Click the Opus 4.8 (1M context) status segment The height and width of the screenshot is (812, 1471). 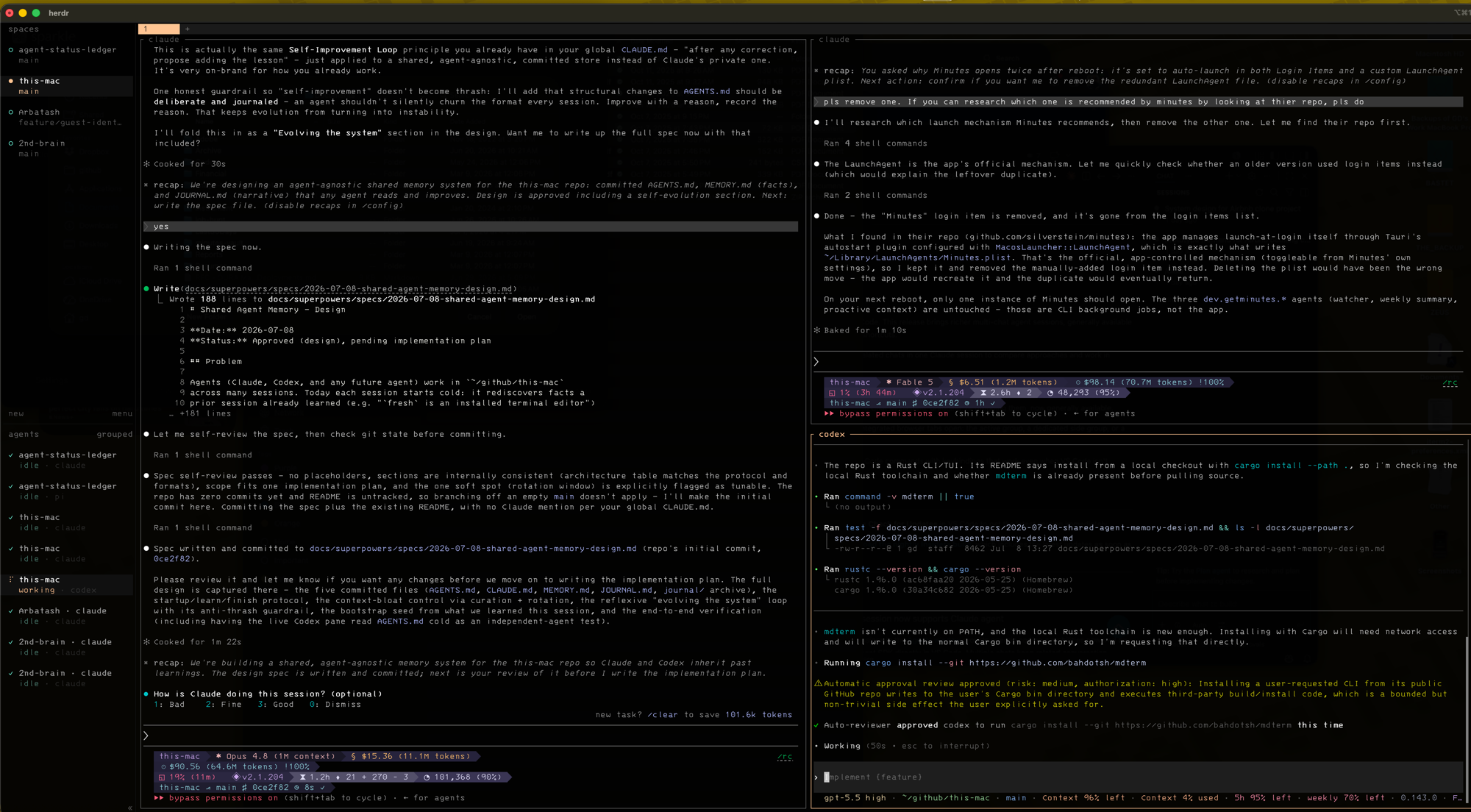click(x=275, y=757)
